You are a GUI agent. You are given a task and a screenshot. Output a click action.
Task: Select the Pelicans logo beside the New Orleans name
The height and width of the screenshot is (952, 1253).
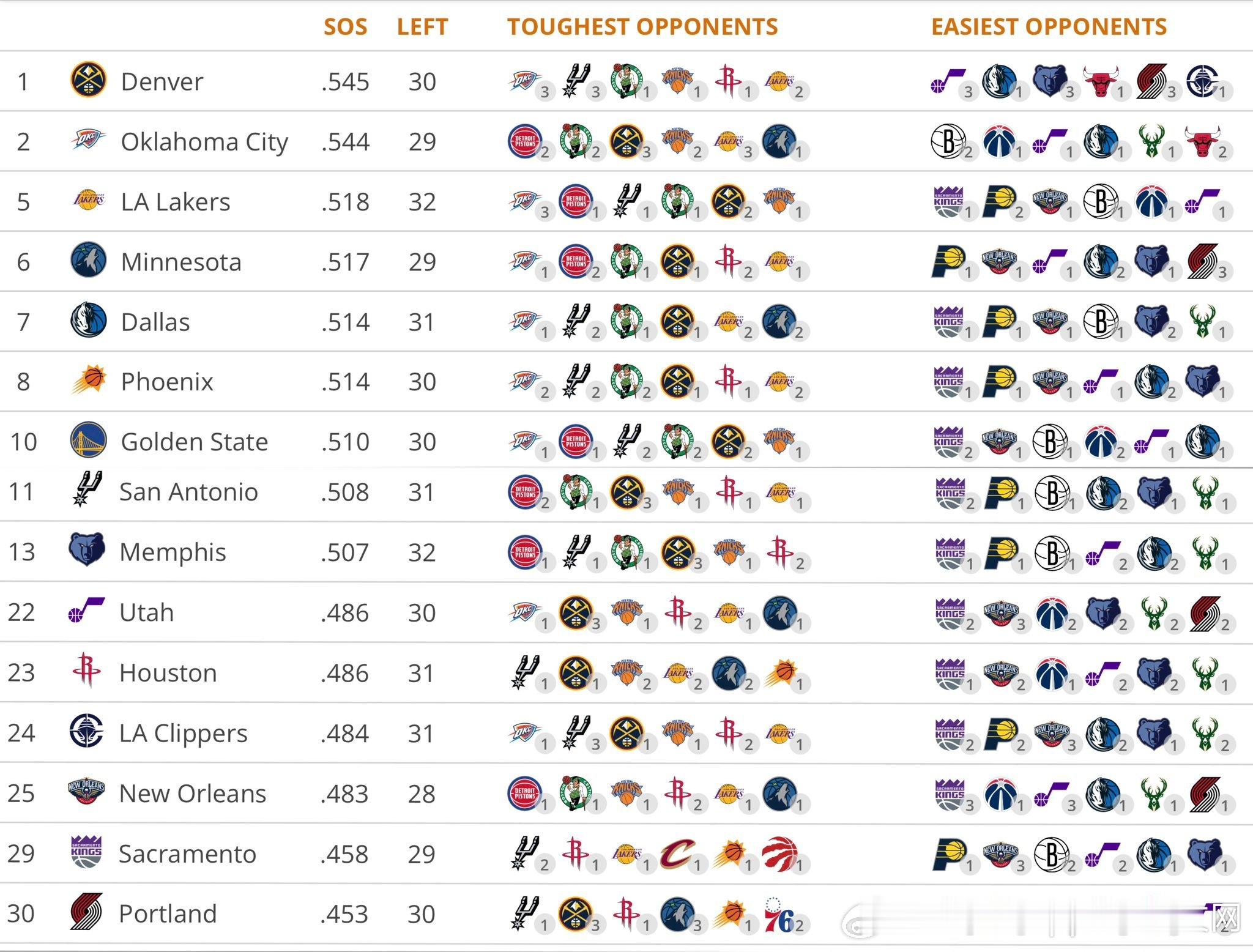[86, 792]
